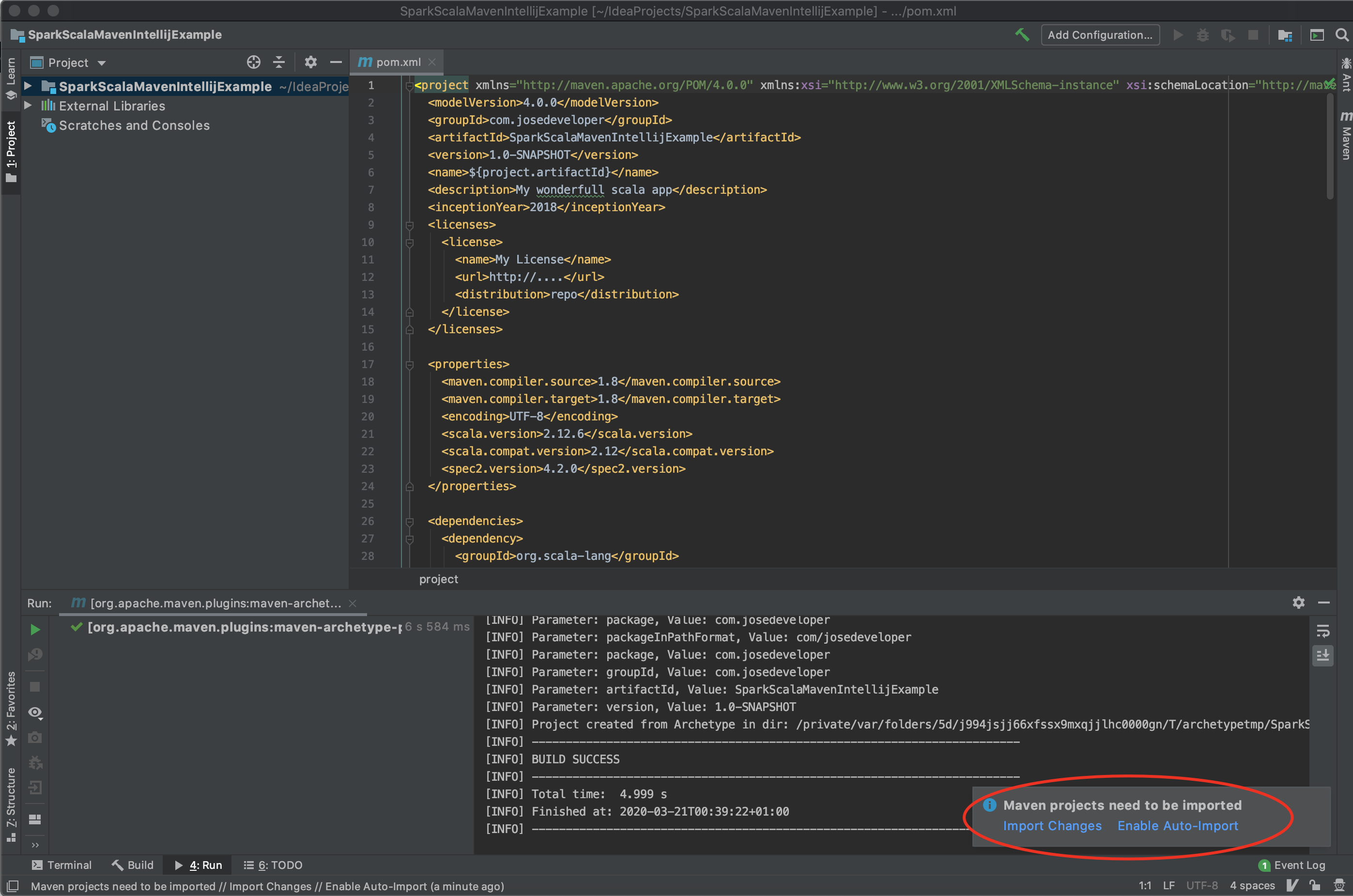Click the camera dump threads icon
1353x896 pixels.
click(x=35, y=738)
